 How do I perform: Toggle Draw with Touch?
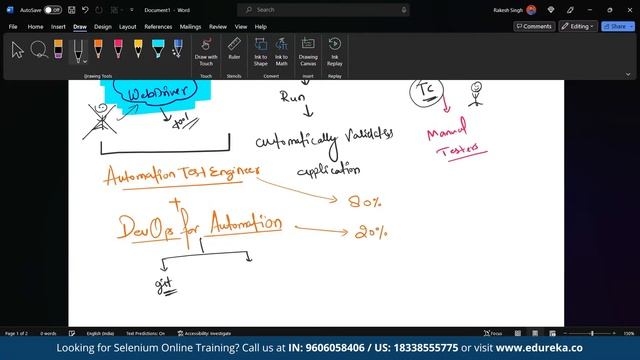coord(206,52)
